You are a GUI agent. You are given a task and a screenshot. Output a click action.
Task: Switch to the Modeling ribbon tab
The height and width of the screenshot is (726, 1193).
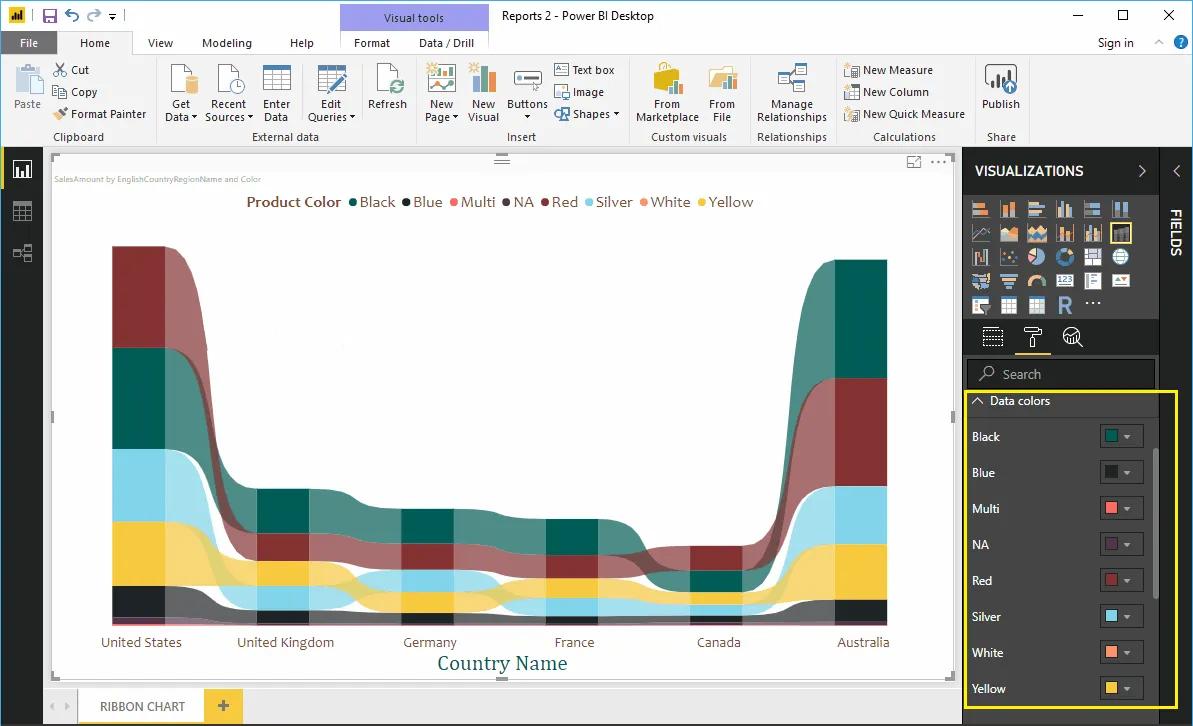tap(227, 43)
